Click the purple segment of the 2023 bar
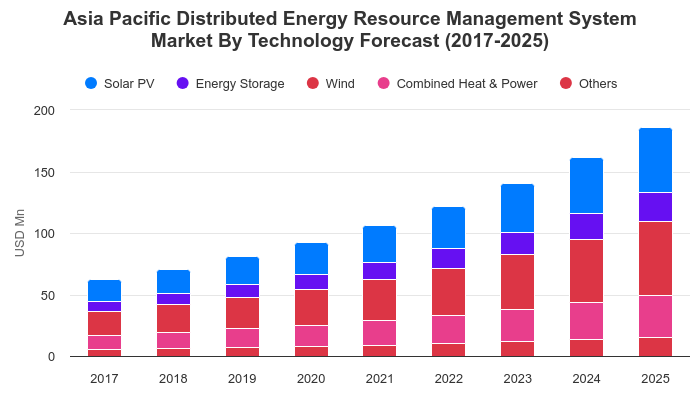700x400 pixels. pos(517,243)
